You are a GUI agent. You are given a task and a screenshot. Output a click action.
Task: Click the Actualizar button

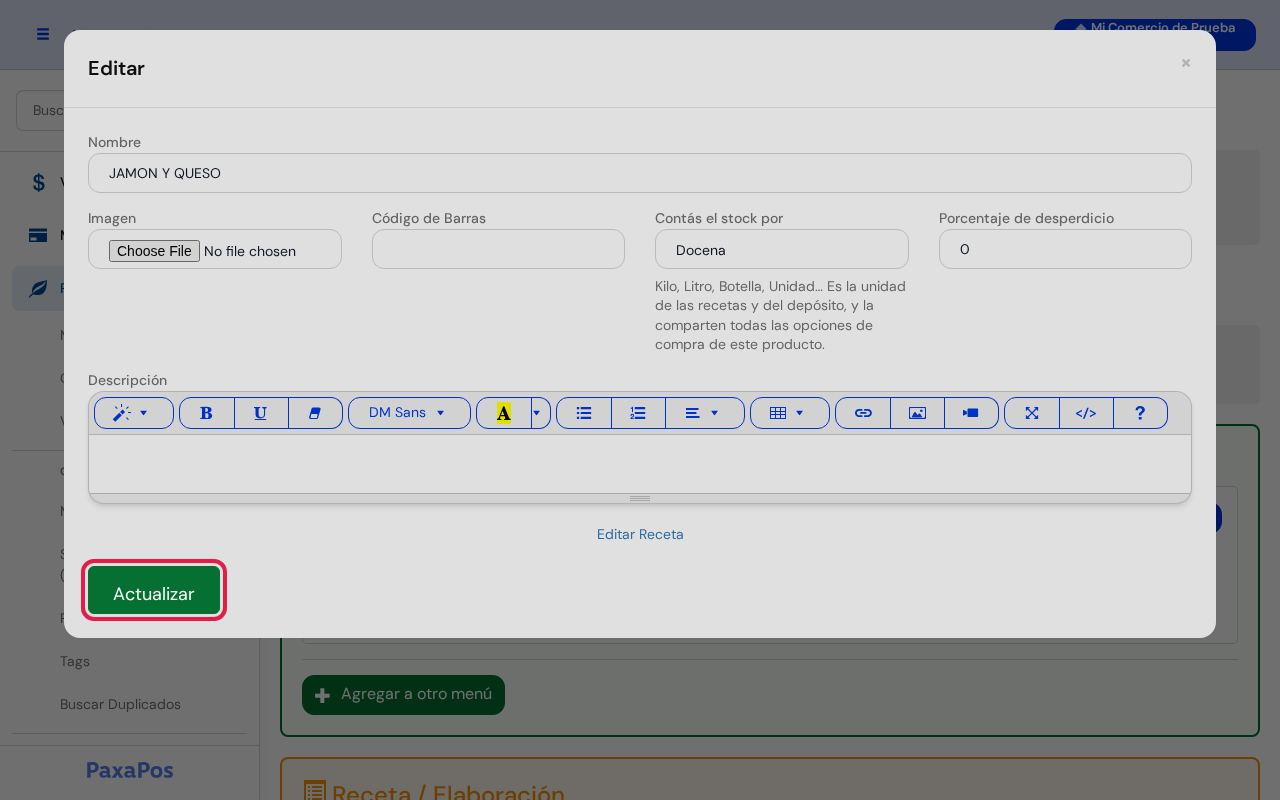pyautogui.click(x=154, y=590)
